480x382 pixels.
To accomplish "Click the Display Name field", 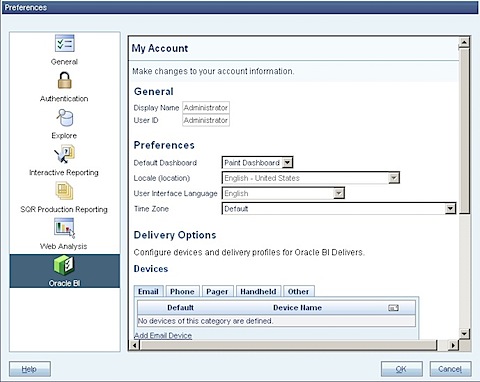I will coord(206,108).
